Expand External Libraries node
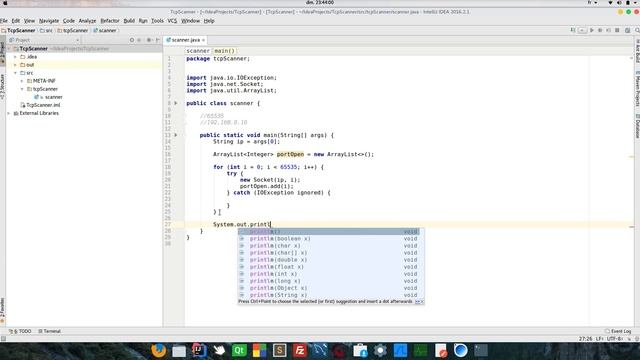Viewport: 640px width, 360px height. pyautogui.click(x=9, y=113)
